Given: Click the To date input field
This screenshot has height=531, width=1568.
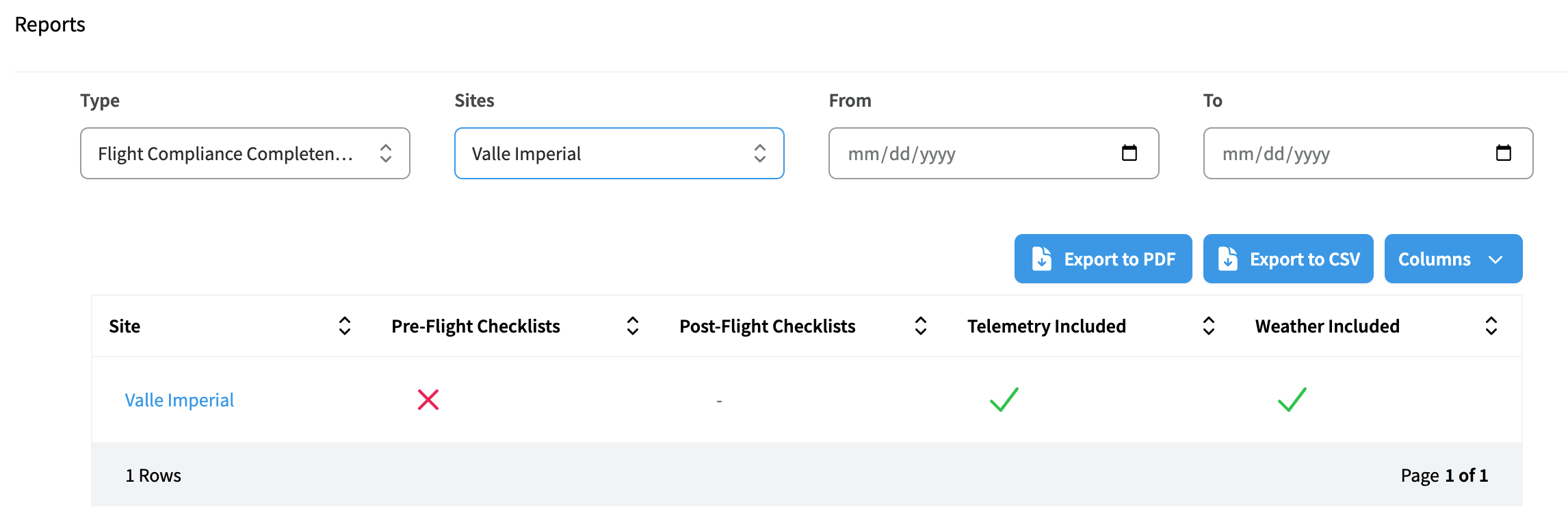Looking at the screenshot, I should tap(1368, 153).
